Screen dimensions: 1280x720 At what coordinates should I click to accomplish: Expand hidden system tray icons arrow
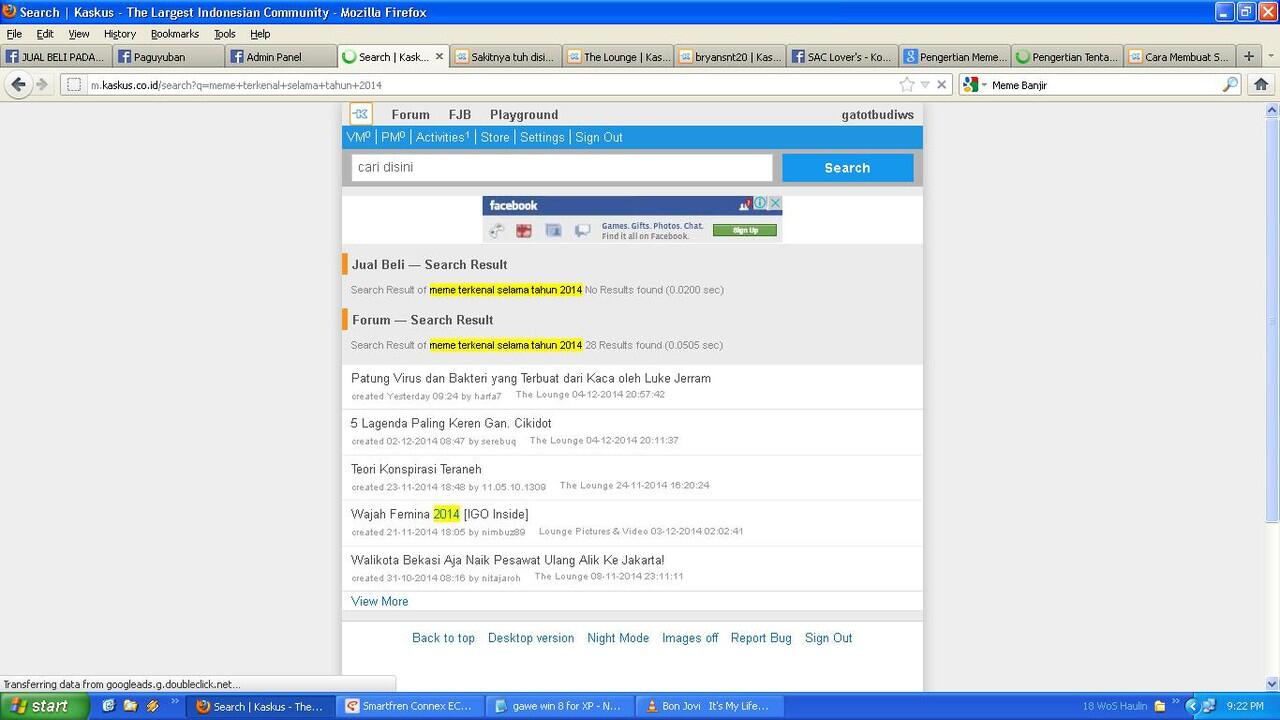click(x=1191, y=706)
